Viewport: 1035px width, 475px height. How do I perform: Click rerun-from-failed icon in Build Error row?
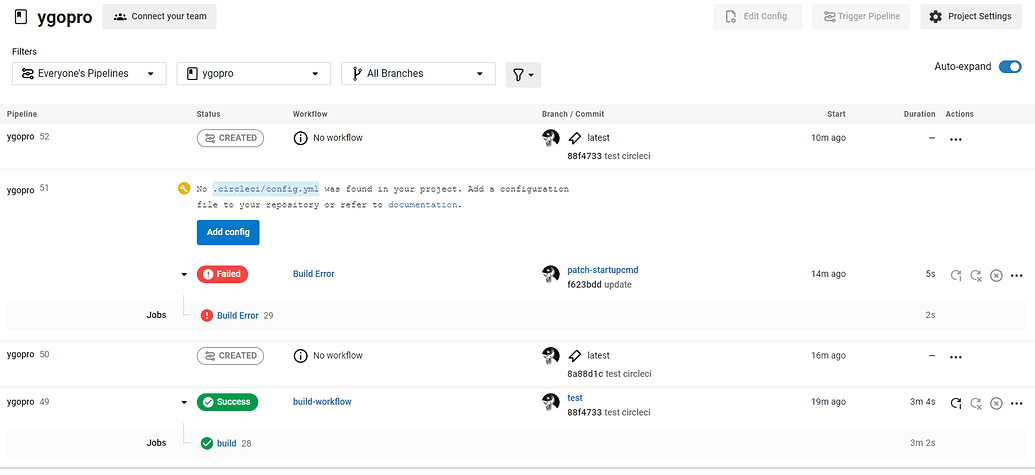(x=976, y=275)
